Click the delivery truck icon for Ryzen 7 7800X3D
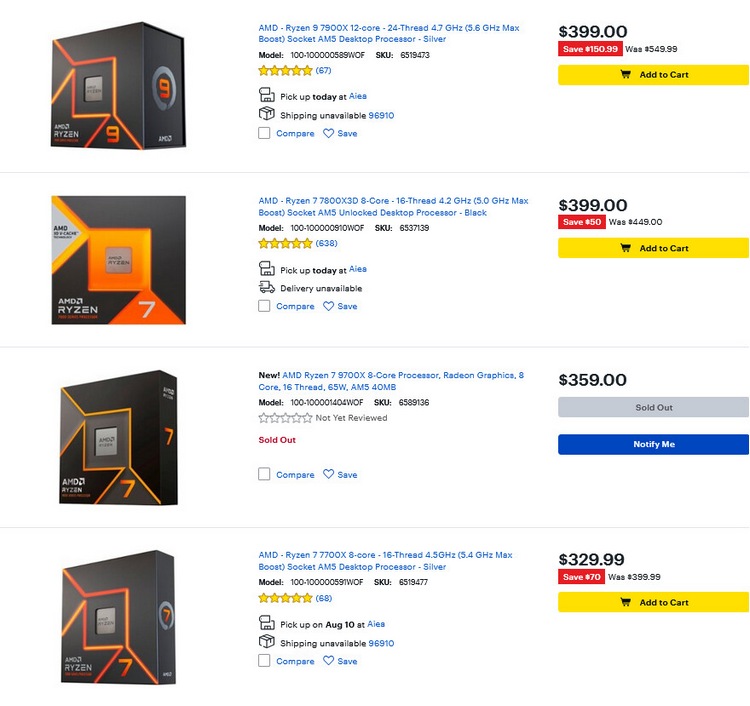750x706 pixels. click(x=266, y=288)
